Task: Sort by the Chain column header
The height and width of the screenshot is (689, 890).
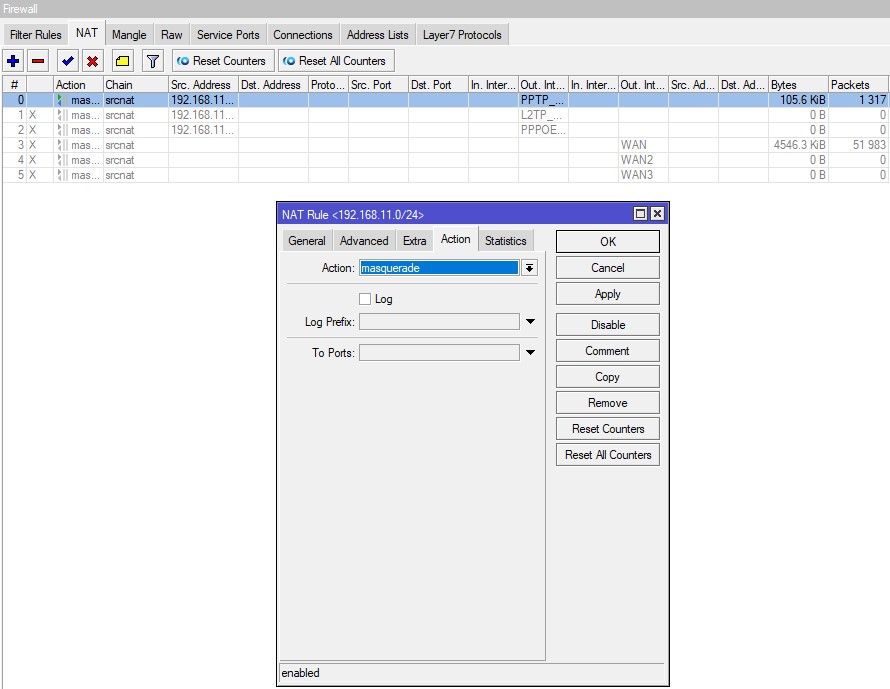Action: [136, 85]
